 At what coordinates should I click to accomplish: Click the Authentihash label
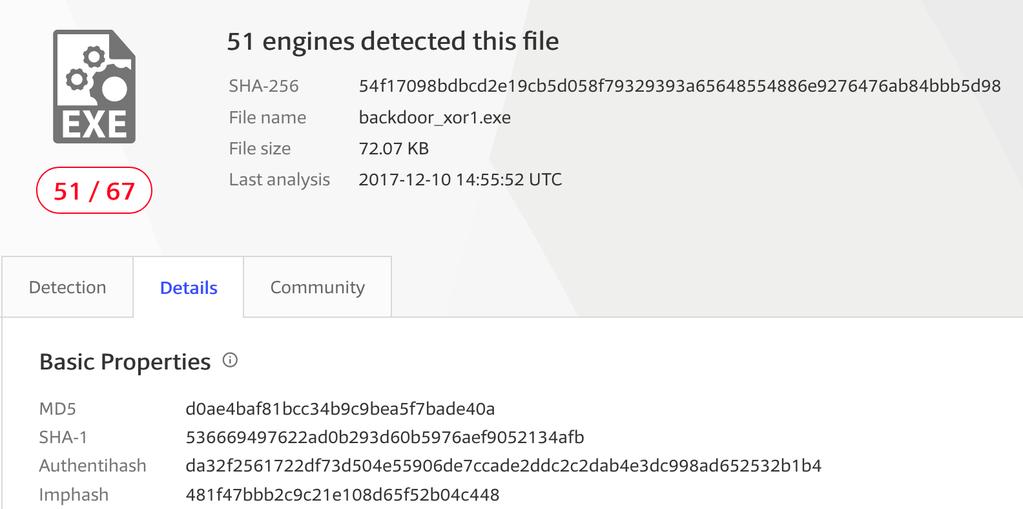(x=93, y=466)
